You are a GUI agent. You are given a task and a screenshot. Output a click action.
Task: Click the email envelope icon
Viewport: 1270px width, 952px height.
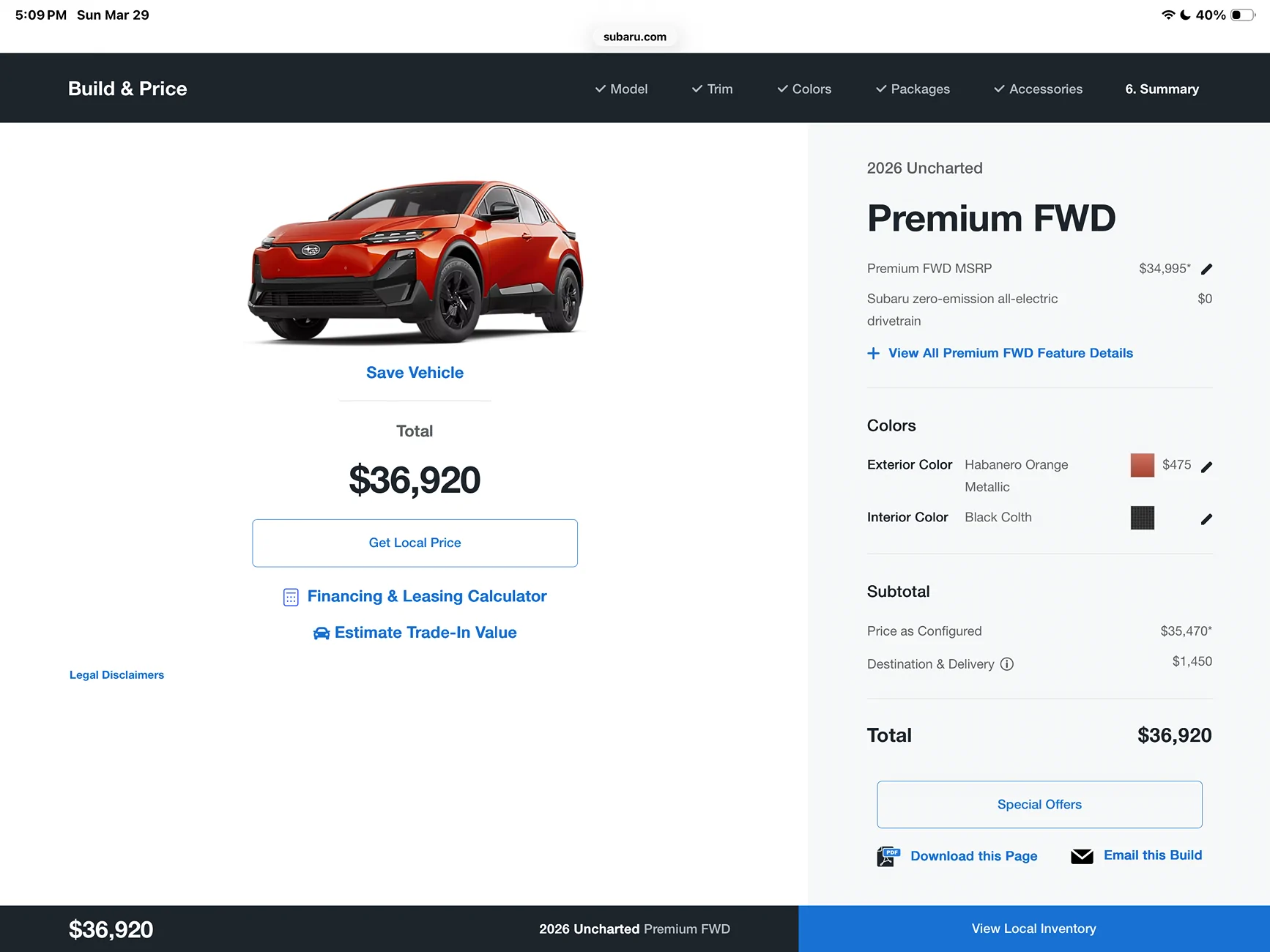1082,856
